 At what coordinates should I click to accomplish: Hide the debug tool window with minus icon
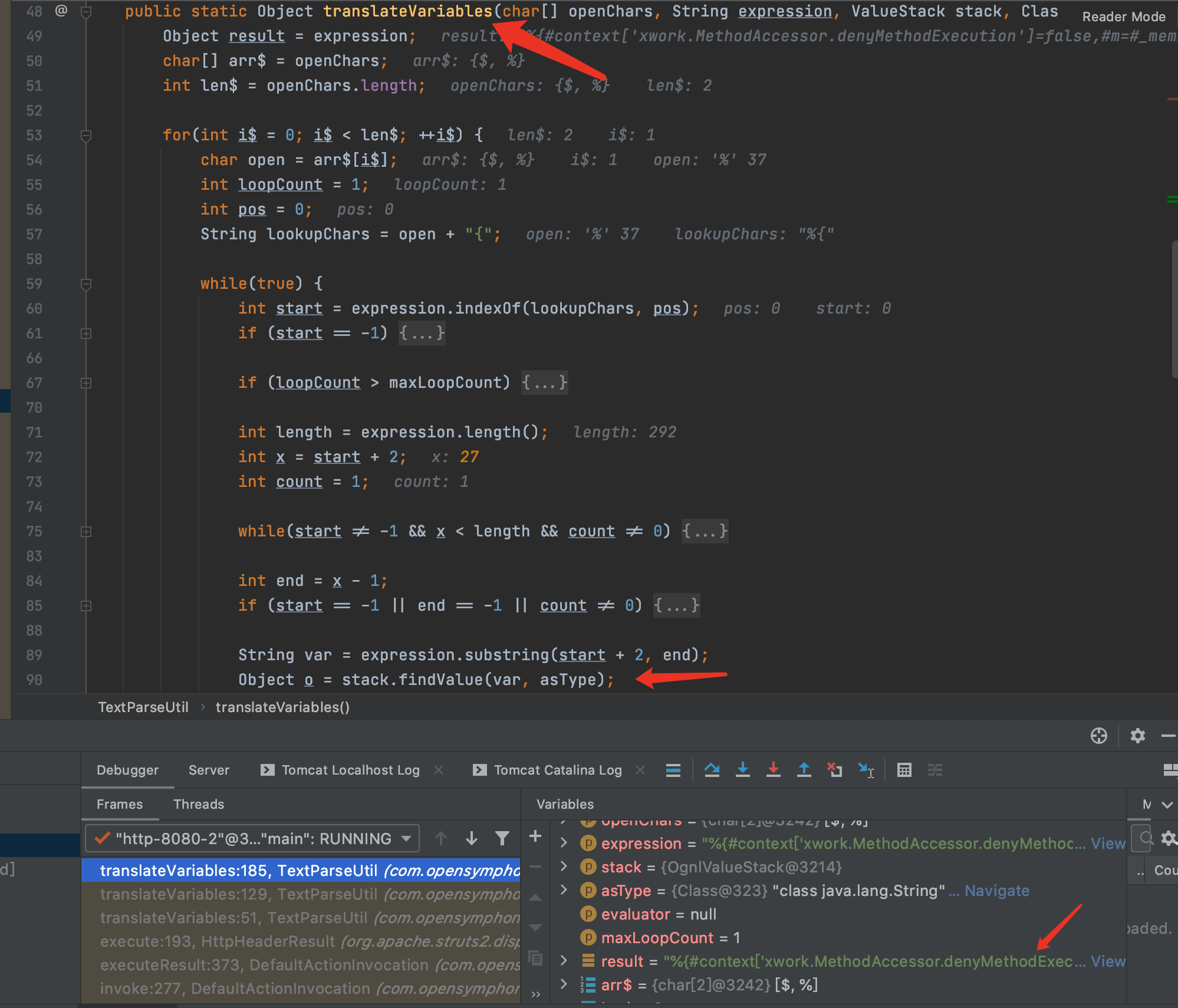coord(1169,736)
